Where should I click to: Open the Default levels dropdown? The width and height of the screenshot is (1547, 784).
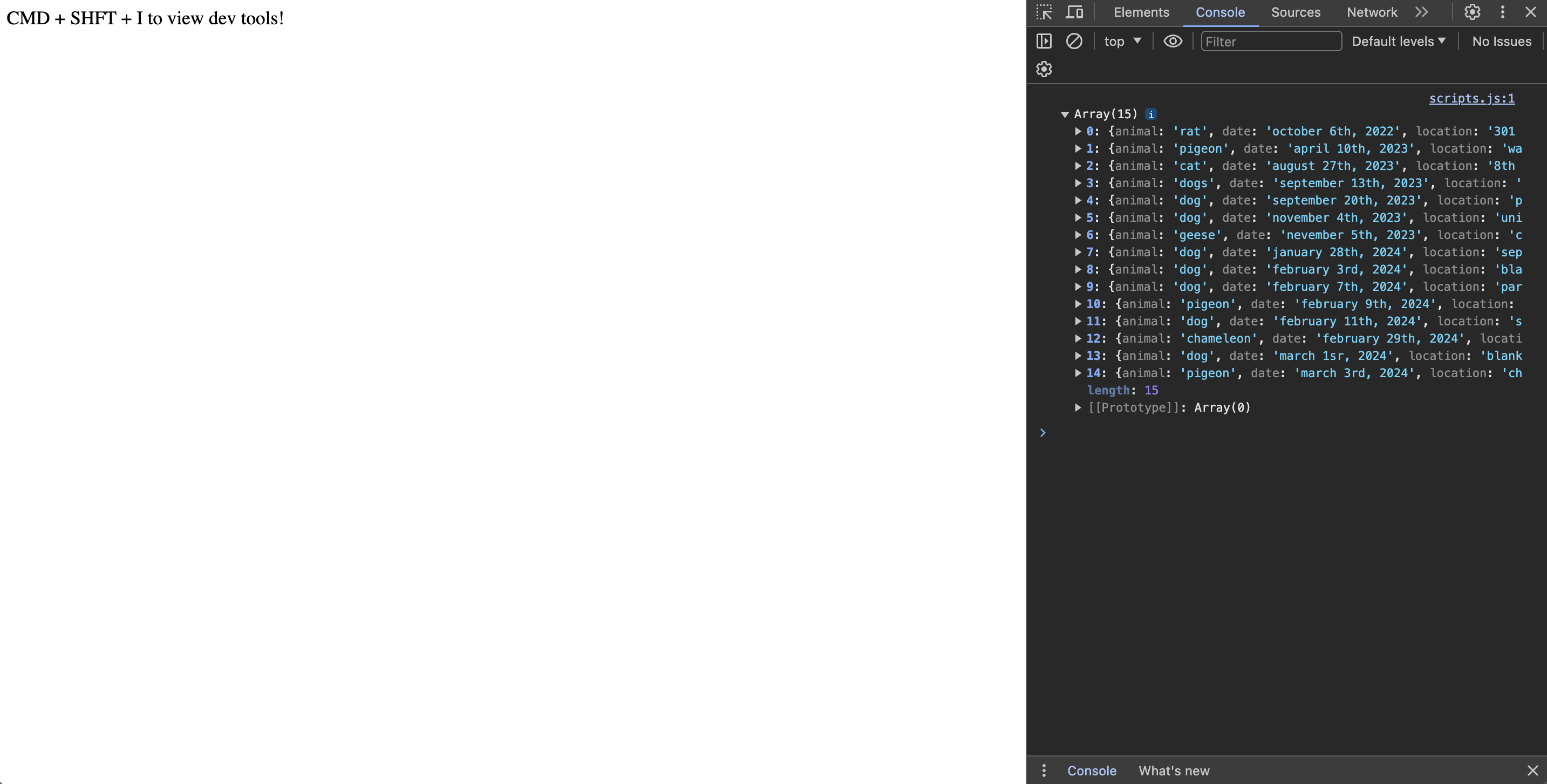click(1398, 41)
